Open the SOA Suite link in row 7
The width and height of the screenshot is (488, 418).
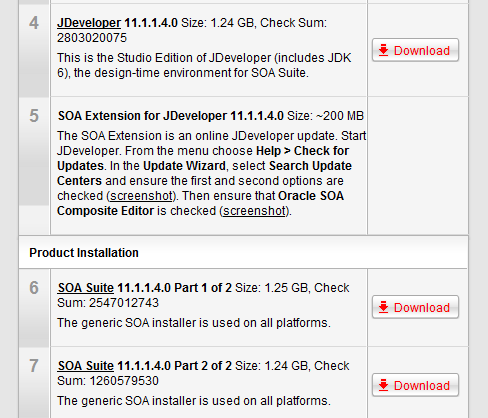click(86, 366)
